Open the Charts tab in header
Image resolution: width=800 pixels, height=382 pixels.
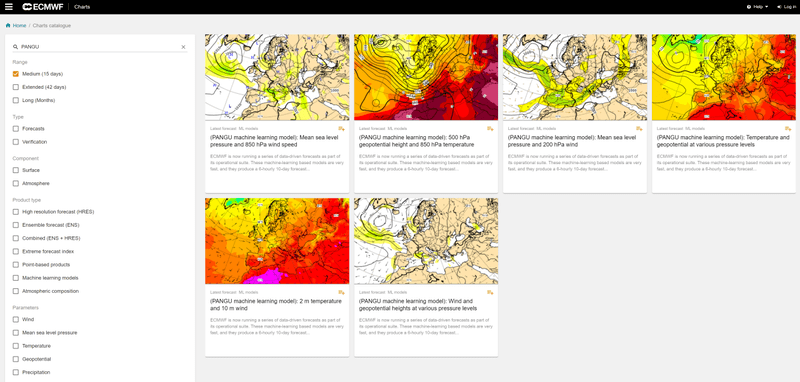[x=81, y=7]
